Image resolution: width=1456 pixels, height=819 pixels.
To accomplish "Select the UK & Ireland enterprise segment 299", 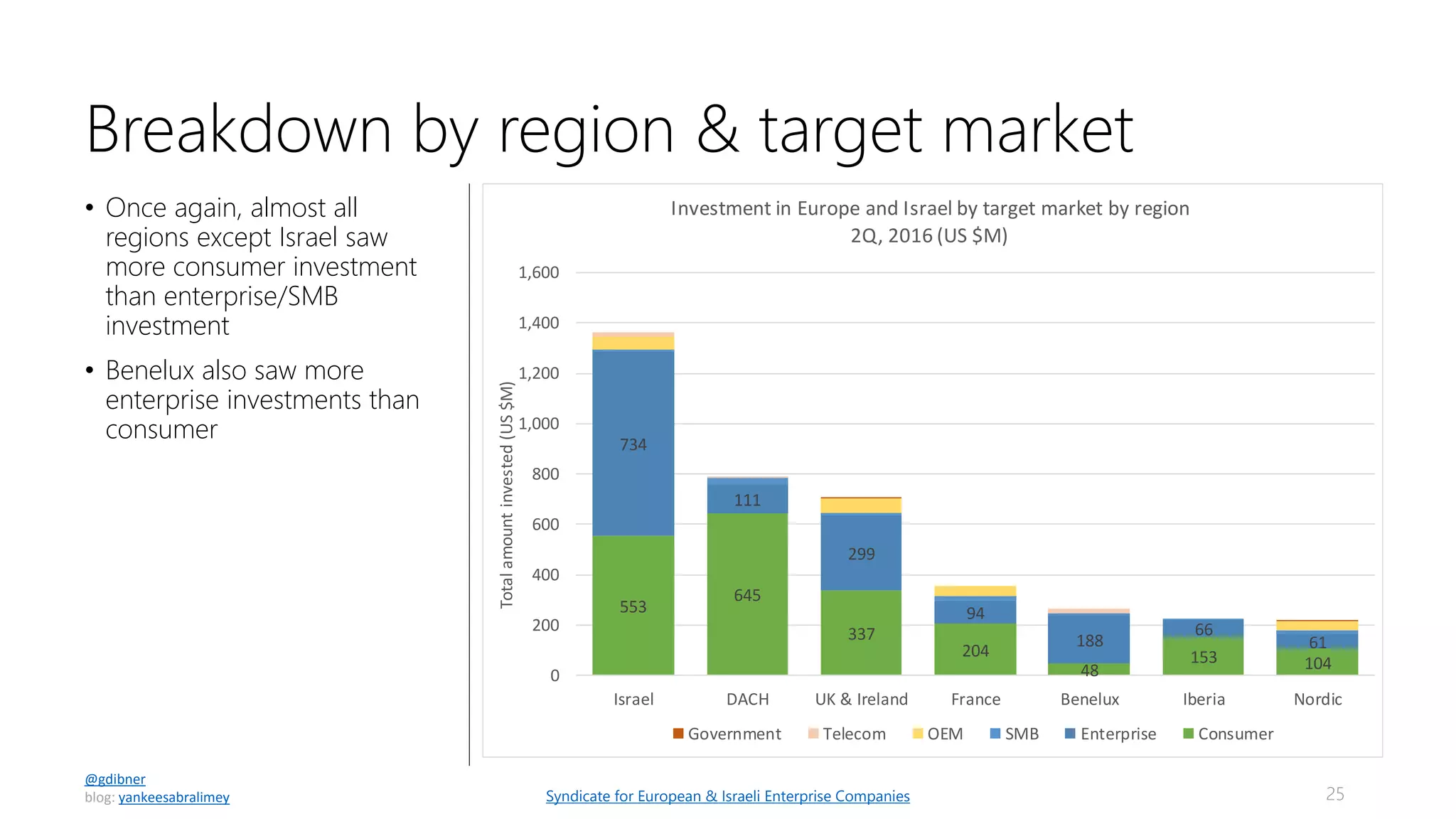I will [861, 552].
